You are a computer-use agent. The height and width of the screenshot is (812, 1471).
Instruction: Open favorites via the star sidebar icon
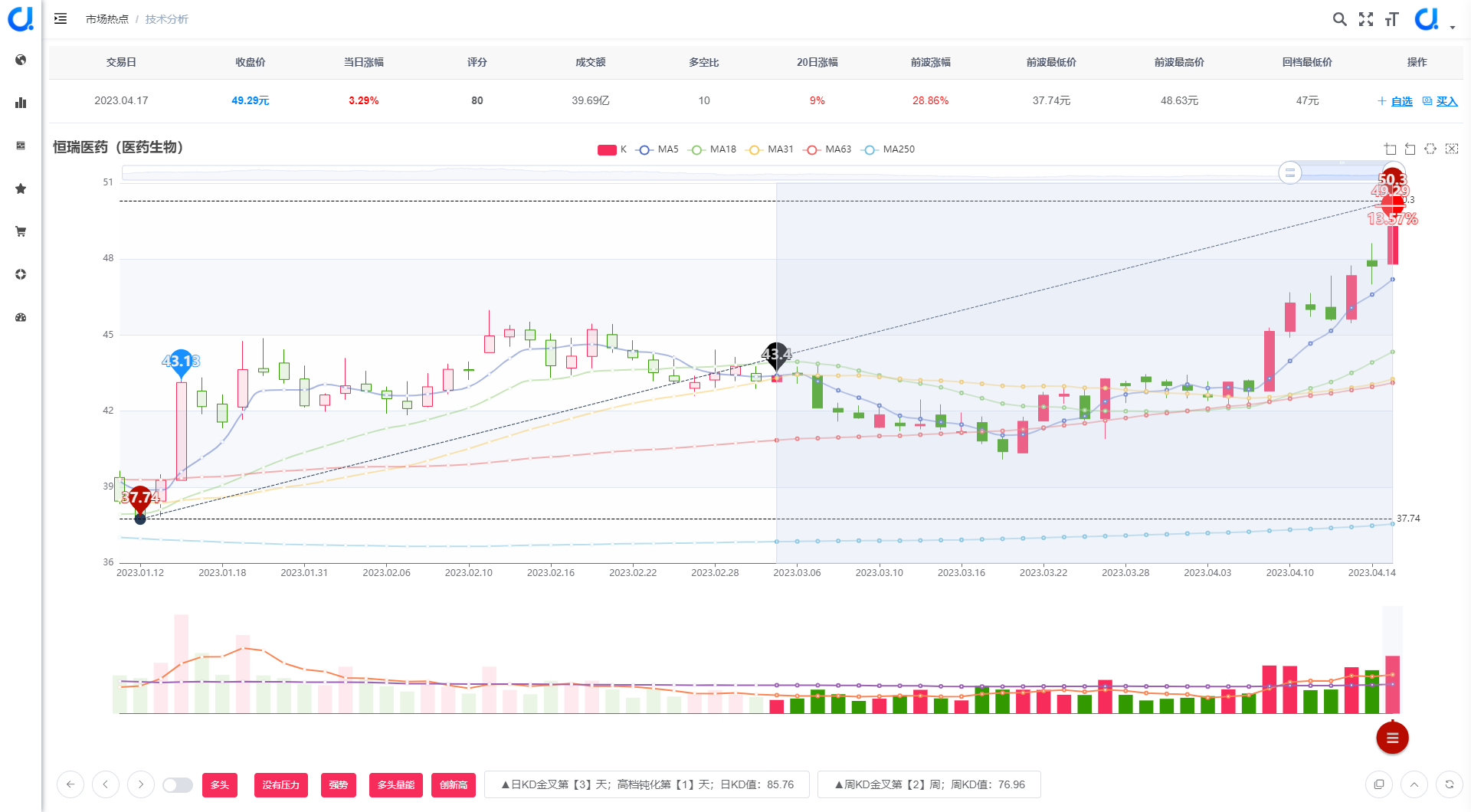[x=21, y=188]
